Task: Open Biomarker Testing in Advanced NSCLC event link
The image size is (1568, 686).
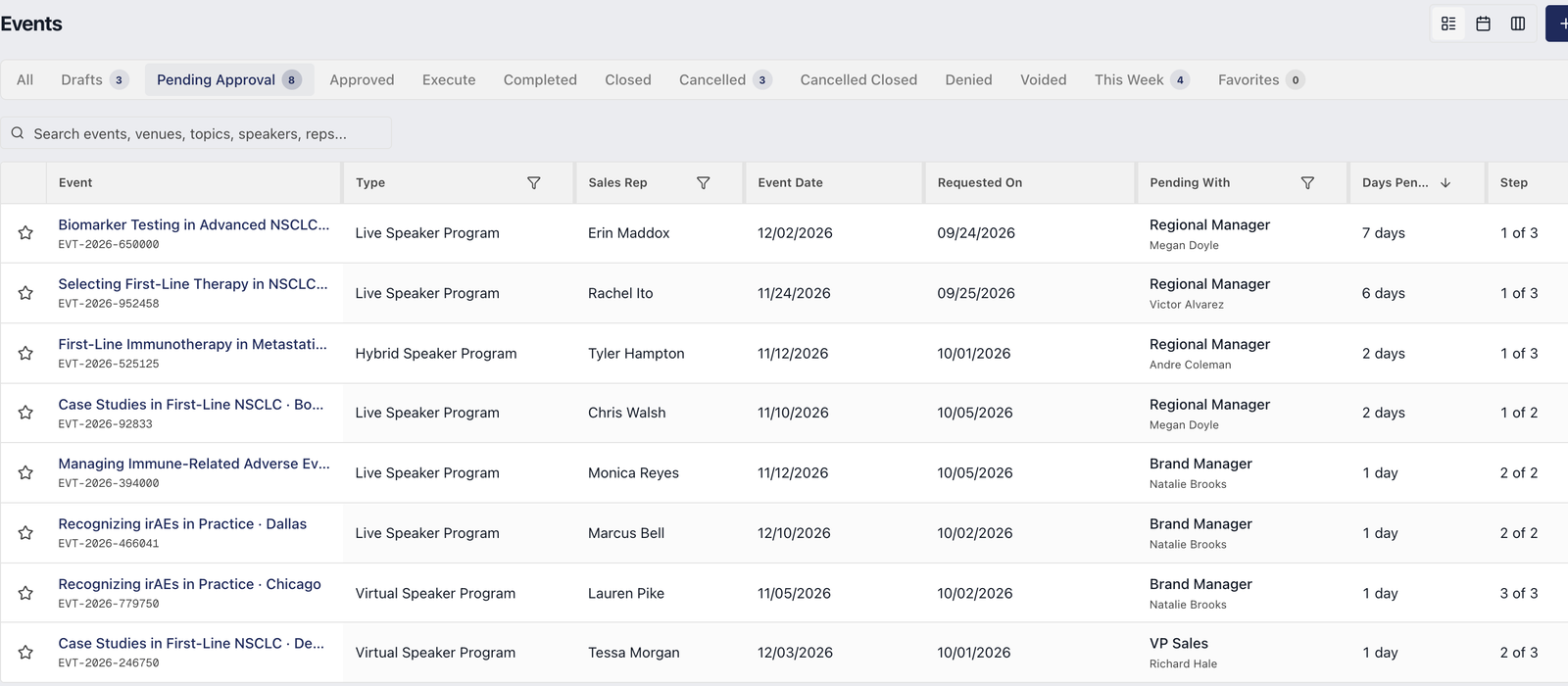Action: coord(194,224)
